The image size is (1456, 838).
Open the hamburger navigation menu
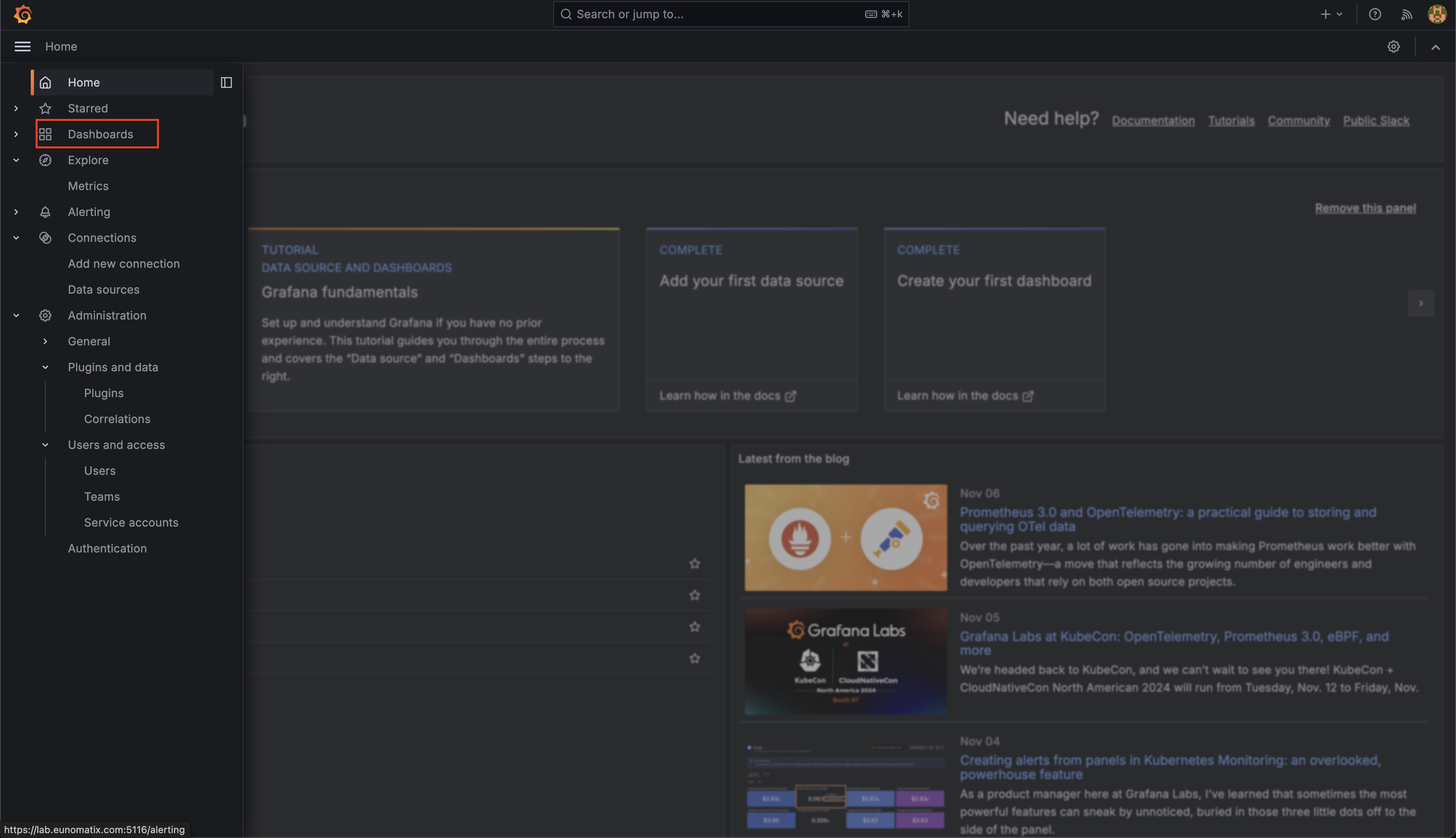(x=22, y=47)
